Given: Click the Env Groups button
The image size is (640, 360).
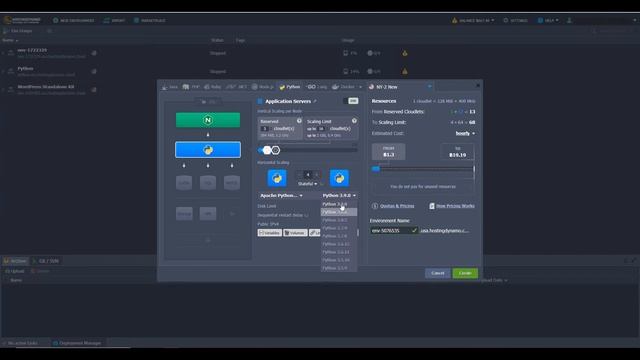Looking at the screenshot, I should pyautogui.click(x=18, y=31).
